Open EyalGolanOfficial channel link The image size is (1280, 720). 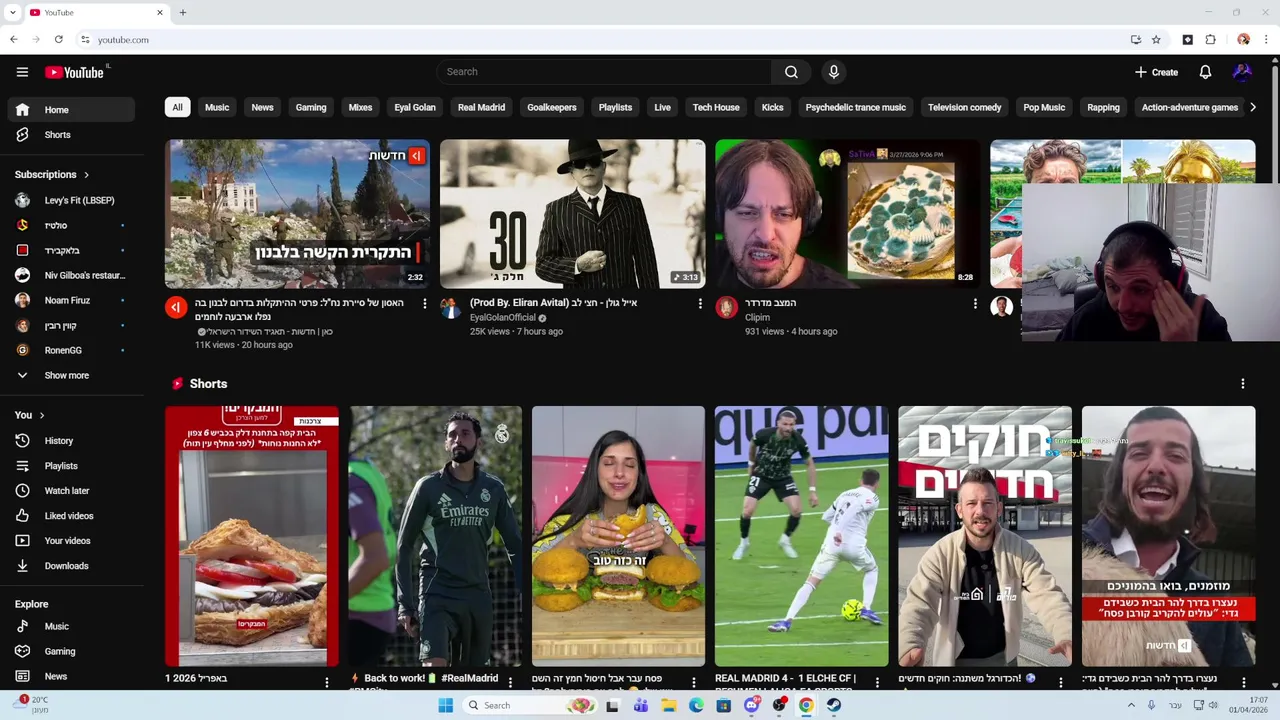[503, 318]
